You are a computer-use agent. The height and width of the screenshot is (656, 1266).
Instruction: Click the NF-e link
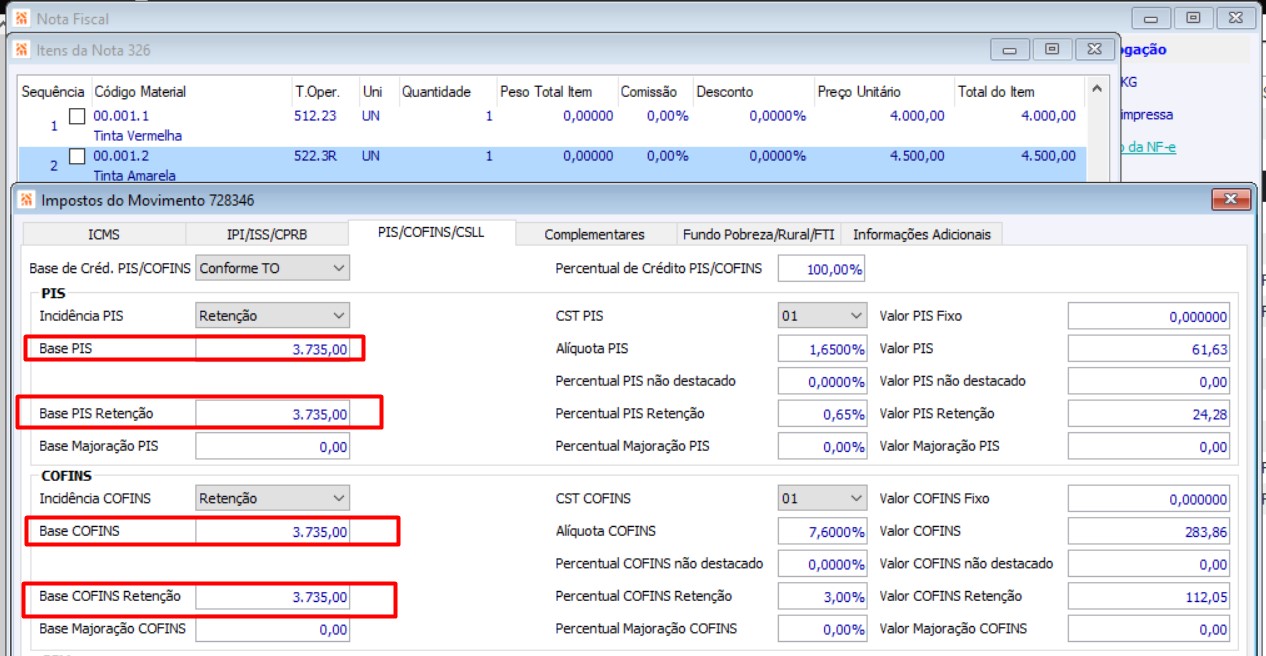tap(1147, 148)
